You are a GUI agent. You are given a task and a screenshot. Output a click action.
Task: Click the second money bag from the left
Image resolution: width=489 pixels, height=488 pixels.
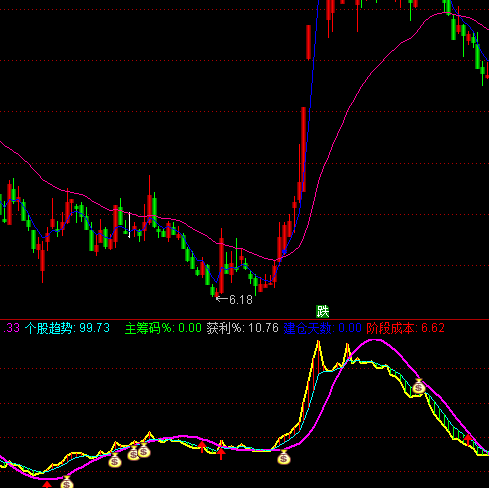pyautogui.click(x=115, y=461)
